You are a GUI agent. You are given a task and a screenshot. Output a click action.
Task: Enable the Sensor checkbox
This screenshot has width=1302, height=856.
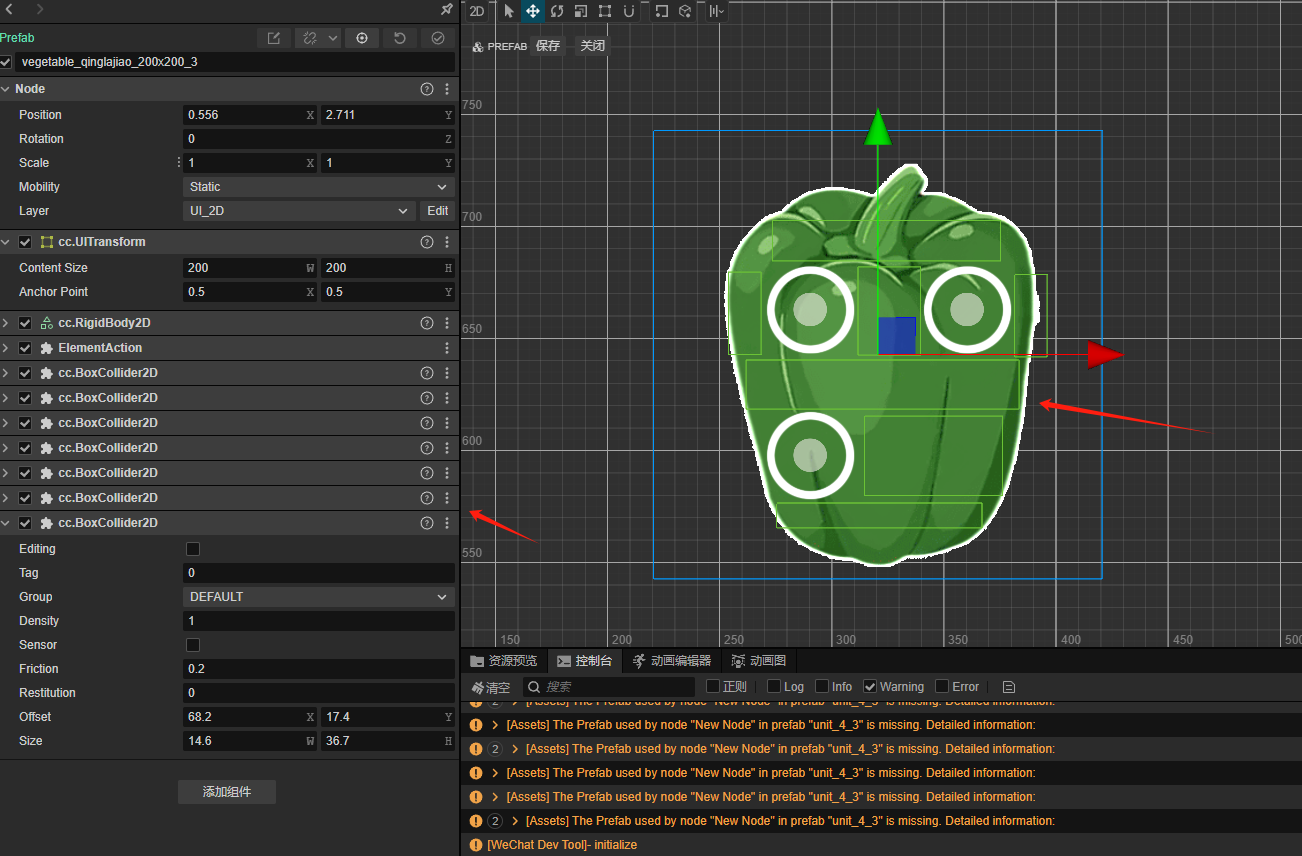click(x=193, y=645)
